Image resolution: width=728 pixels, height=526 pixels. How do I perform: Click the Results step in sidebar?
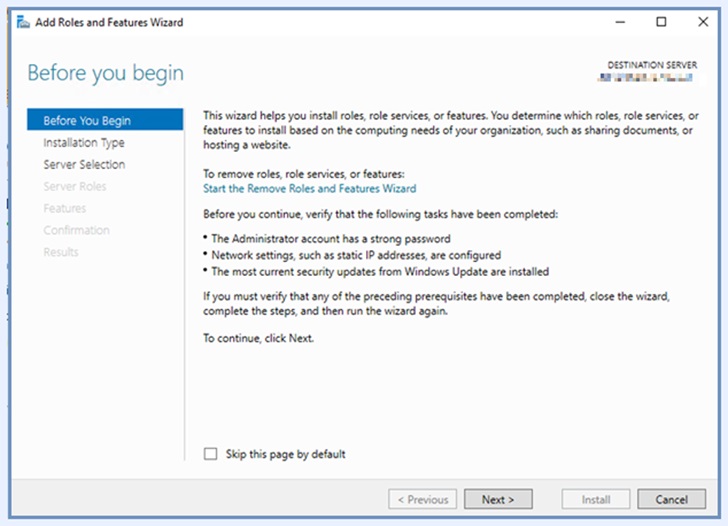tap(60, 253)
